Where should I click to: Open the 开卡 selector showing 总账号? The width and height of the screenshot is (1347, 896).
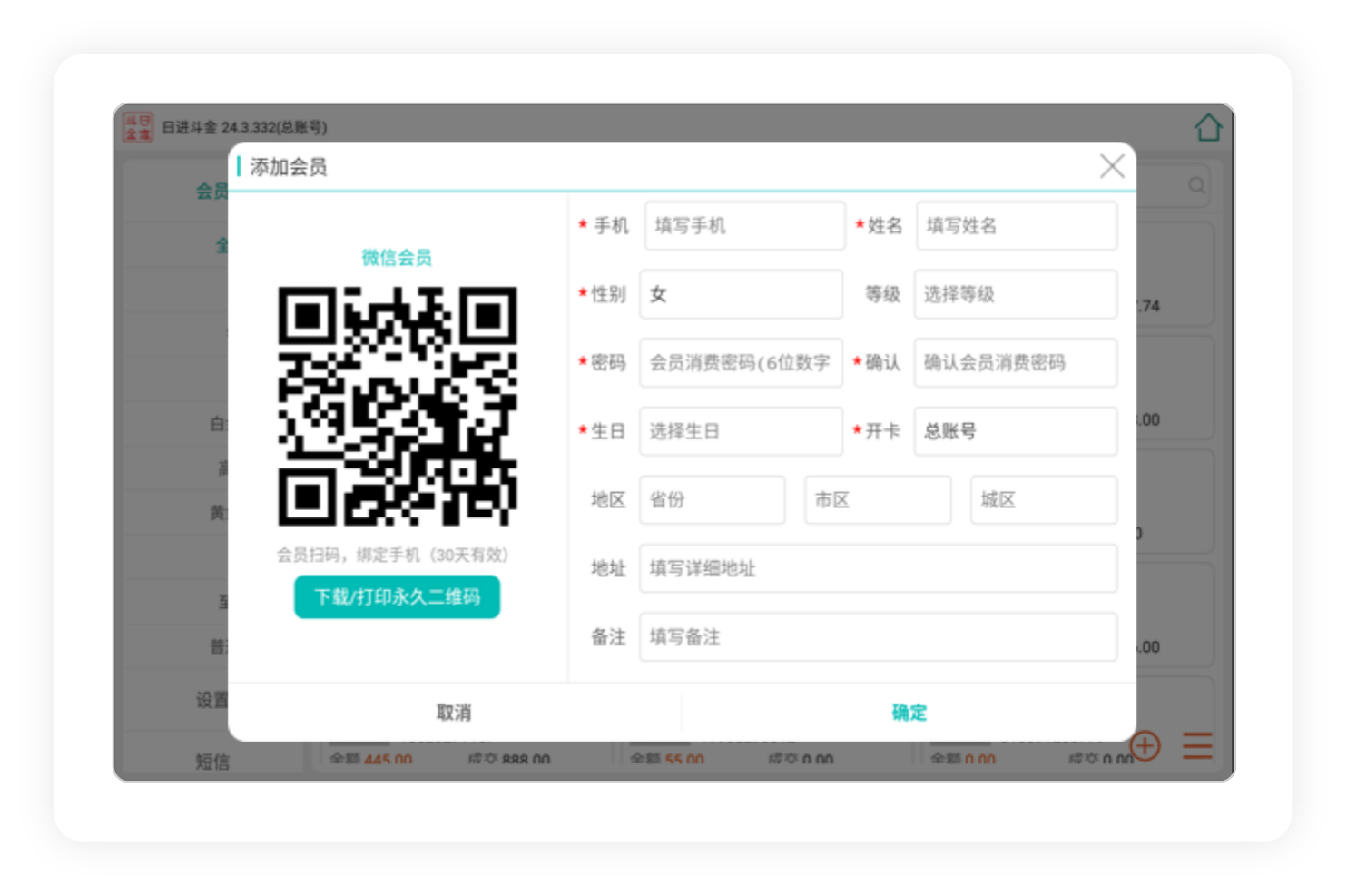pos(1016,431)
